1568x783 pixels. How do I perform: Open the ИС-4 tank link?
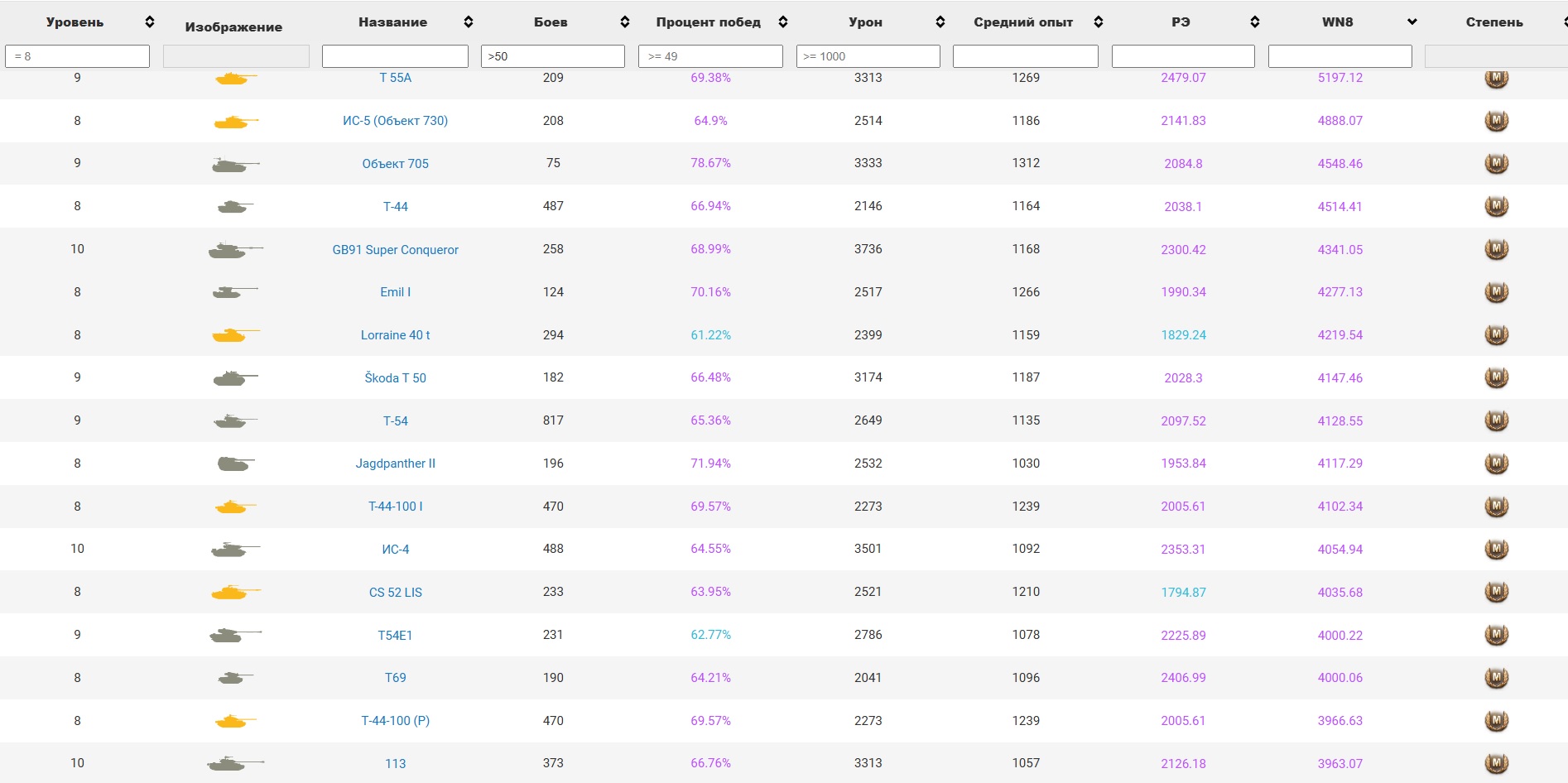(396, 550)
